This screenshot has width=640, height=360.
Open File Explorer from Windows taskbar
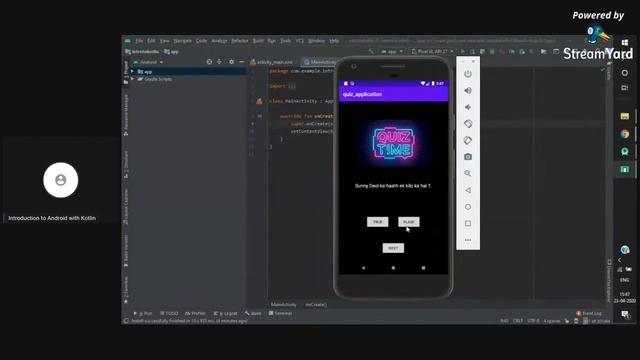(624, 116)
